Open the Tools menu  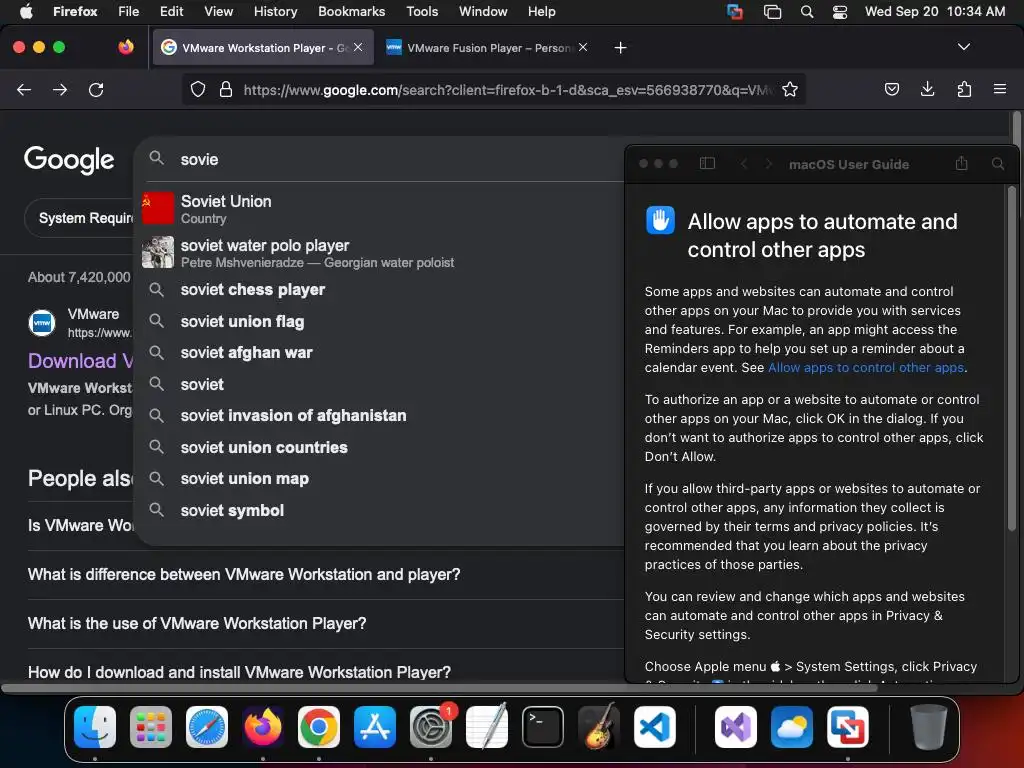pyautogui.click(x=422, y=11)
